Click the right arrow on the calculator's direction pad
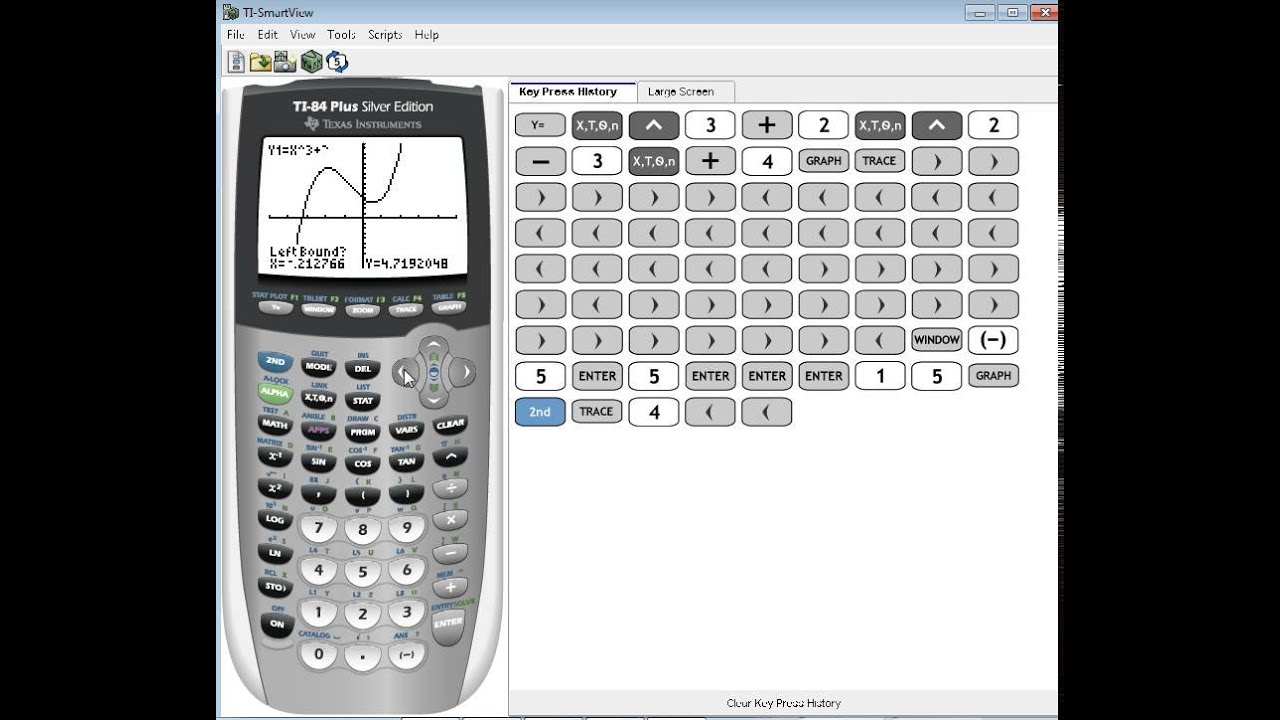The width and height of the screenshot is (1280, 720). (462, 373)
